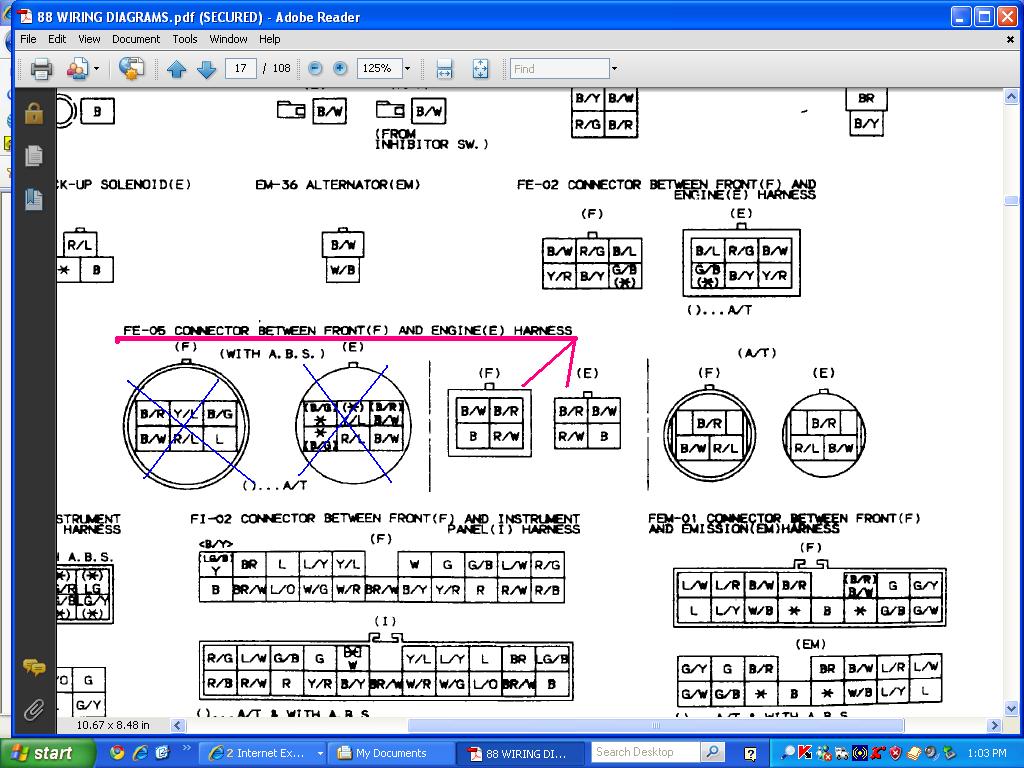Switch to My Documents taskbar window

tap(391, 753)
